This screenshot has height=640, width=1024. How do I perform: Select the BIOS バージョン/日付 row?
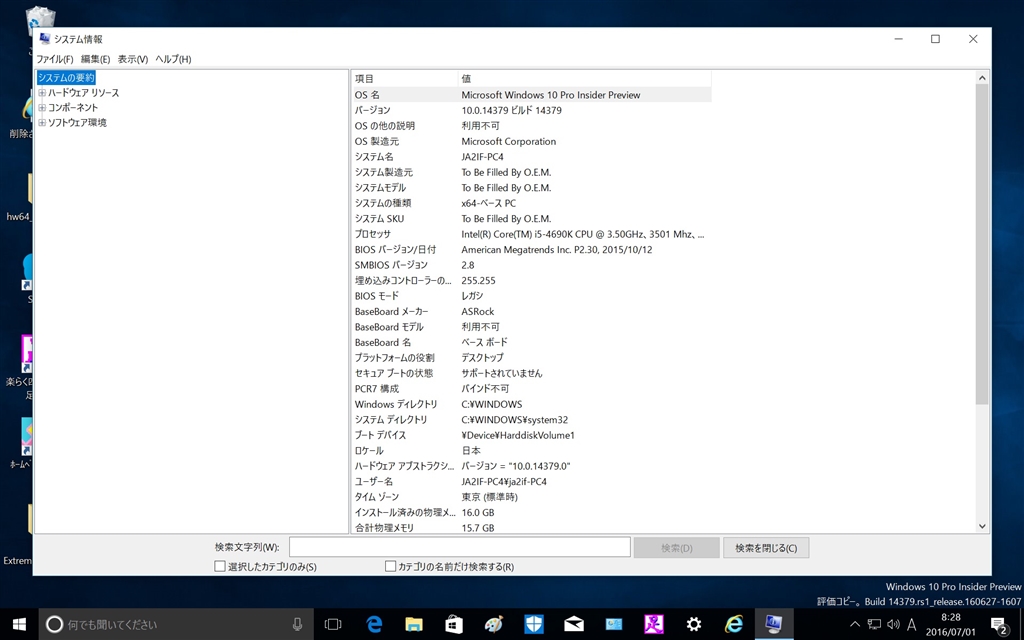[x=532, y=249]
